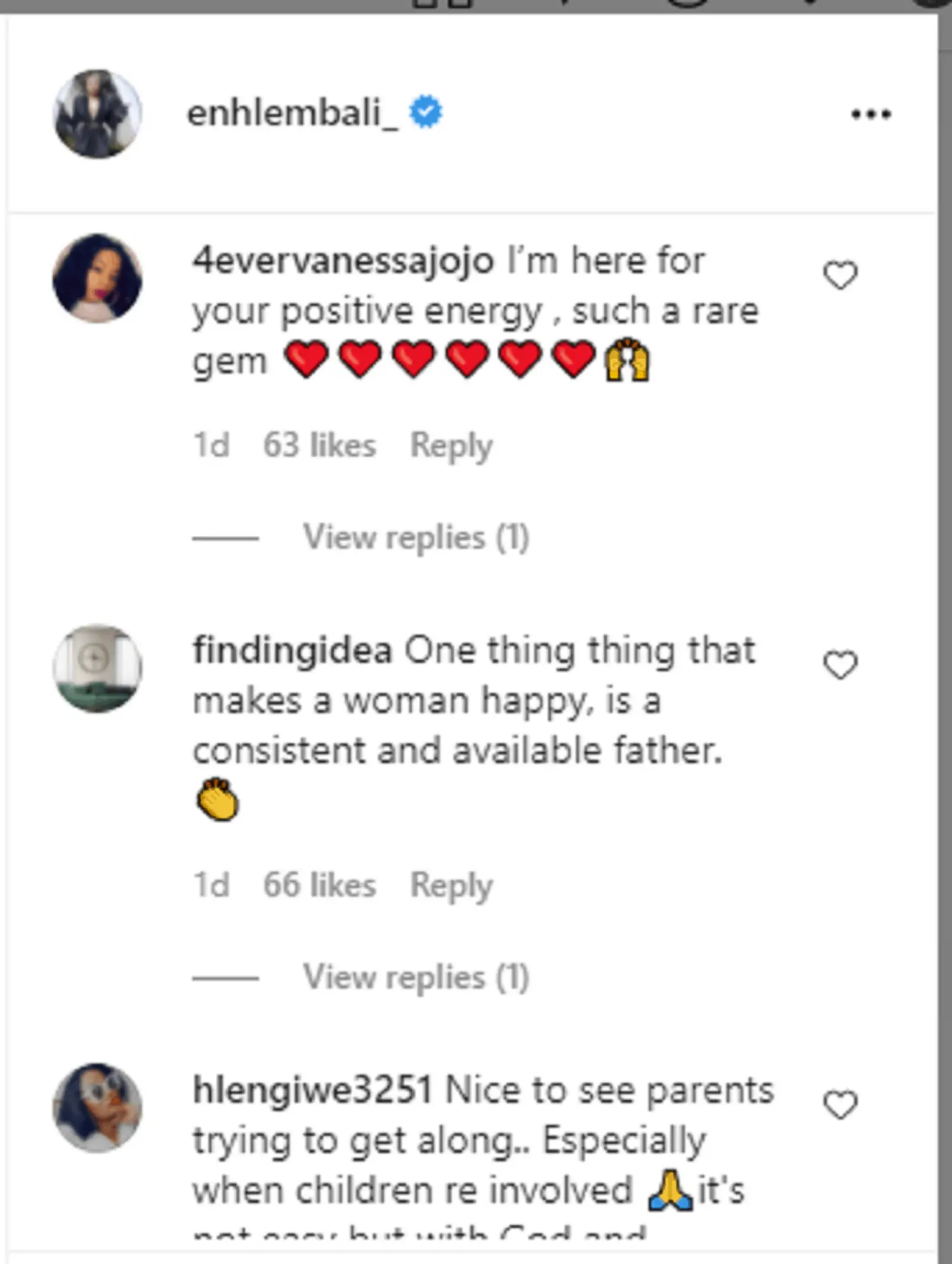Like the comment by 4evervanessajojo
Screen dimensions: 952x1264
coord(840,276)
